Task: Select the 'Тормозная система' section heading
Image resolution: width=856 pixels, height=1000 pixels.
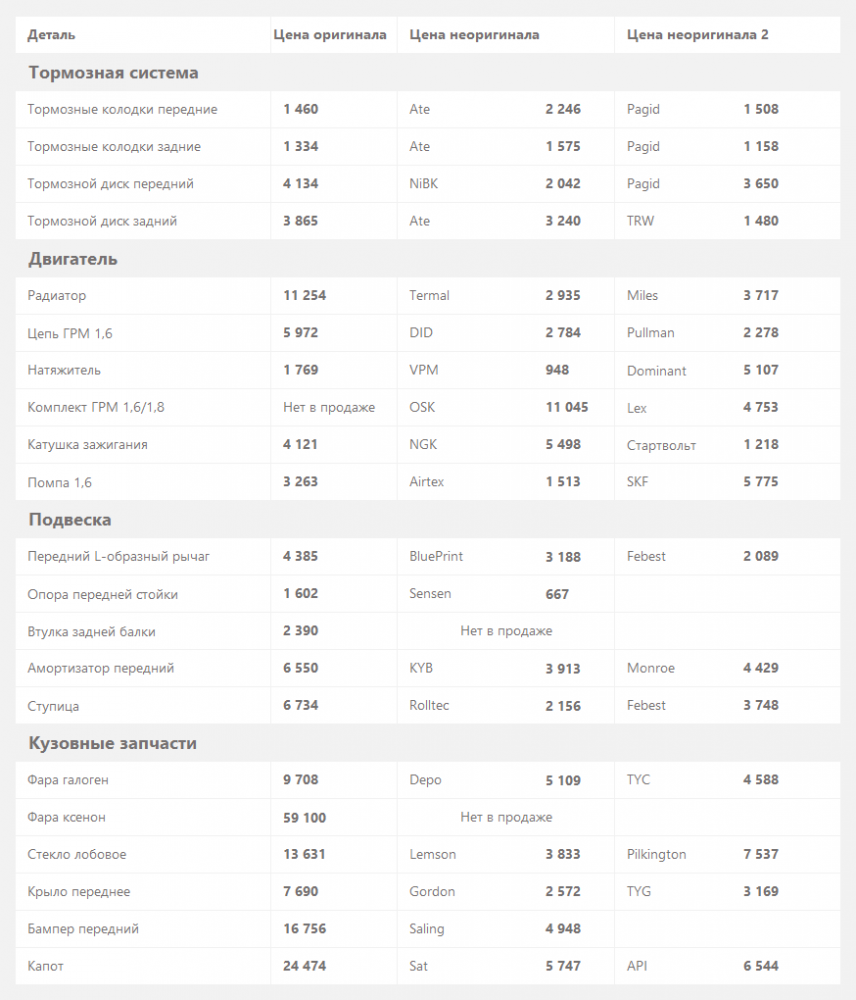Action: click(x=113, y=73)
